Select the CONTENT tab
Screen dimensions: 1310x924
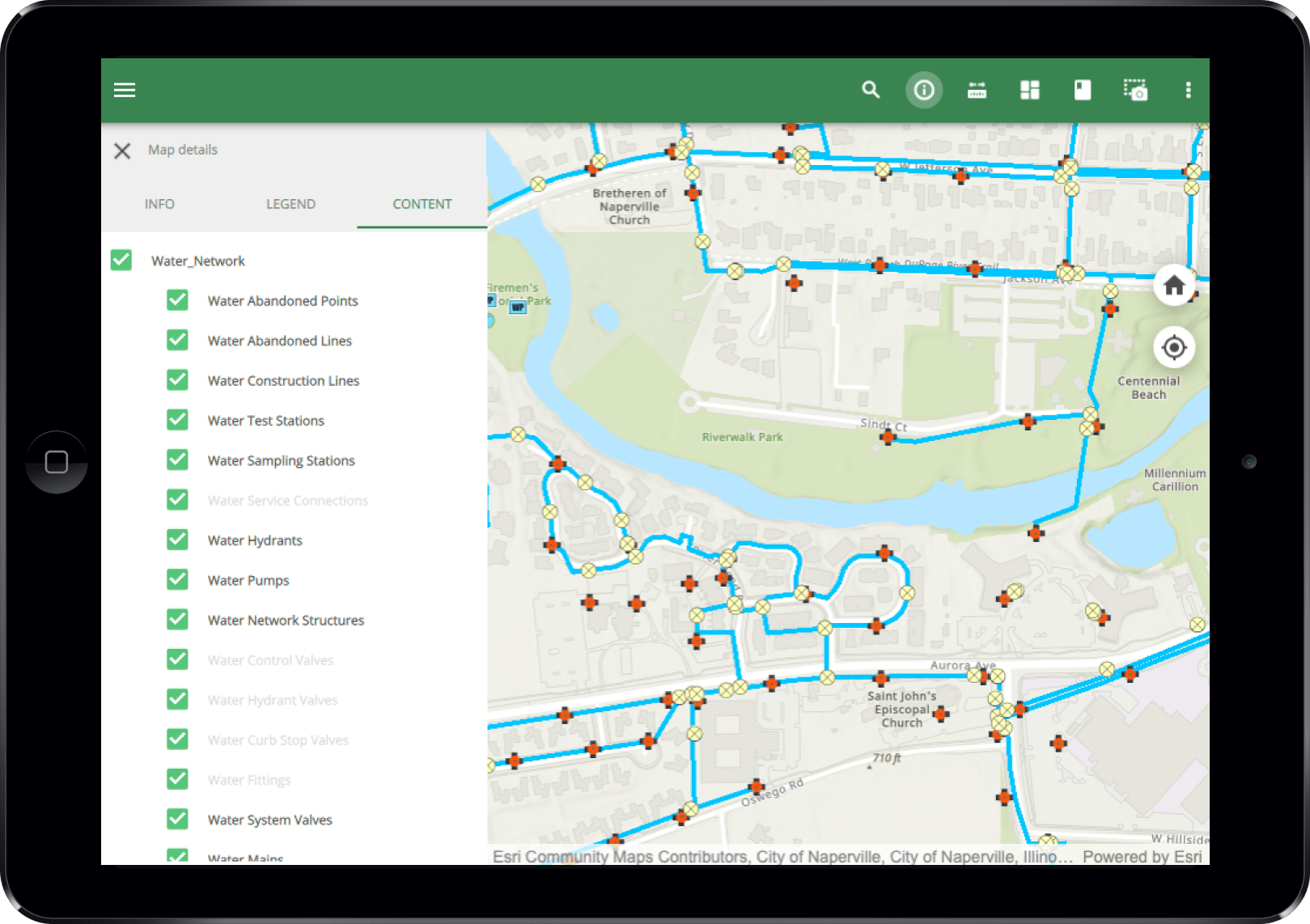click(x=422, y=204)
